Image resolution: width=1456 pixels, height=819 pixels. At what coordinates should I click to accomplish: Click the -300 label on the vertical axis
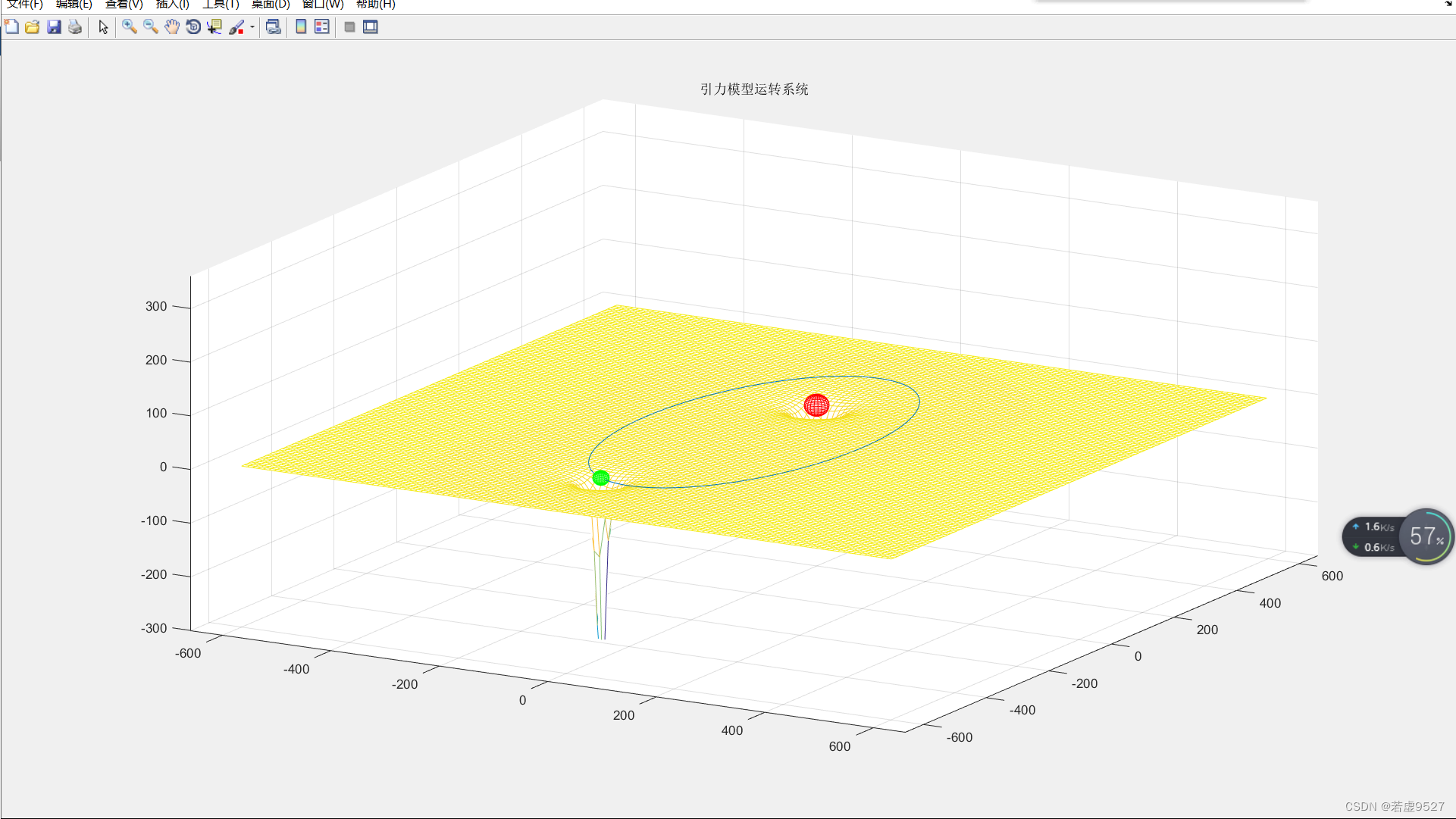[x=154, y=628]
